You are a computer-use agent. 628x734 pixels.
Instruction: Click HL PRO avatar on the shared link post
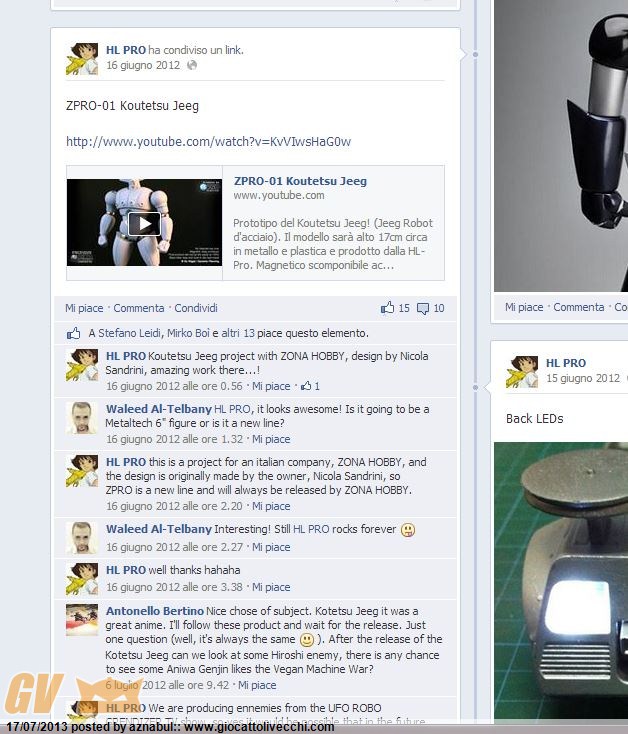(x=82, y=59)
